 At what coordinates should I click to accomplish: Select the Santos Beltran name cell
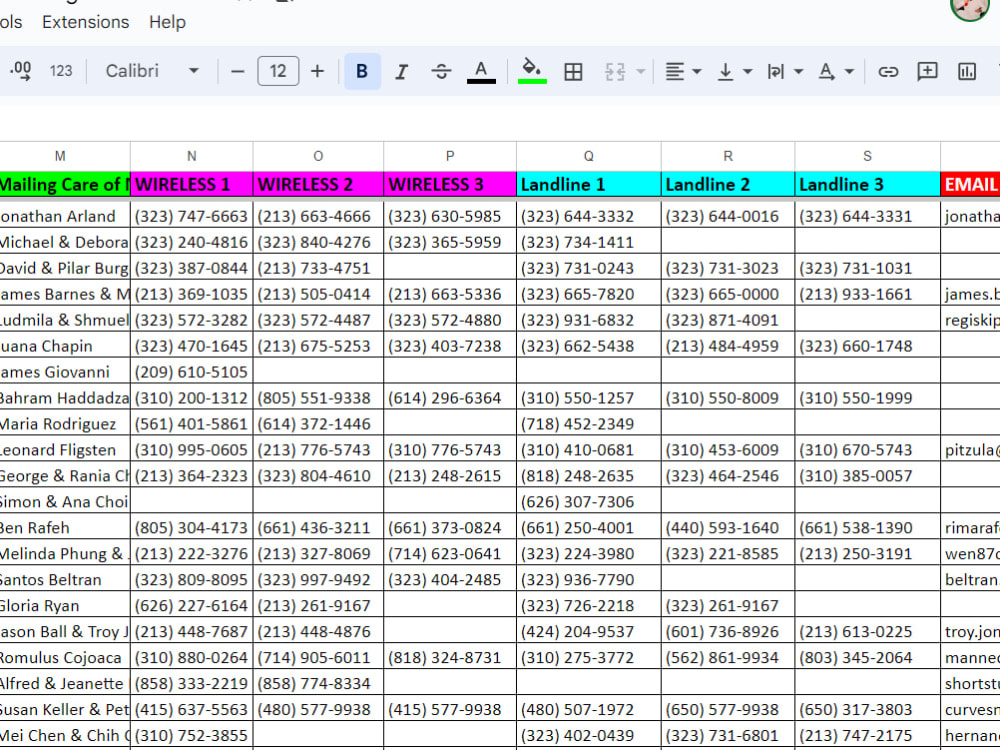pos(64,580)
